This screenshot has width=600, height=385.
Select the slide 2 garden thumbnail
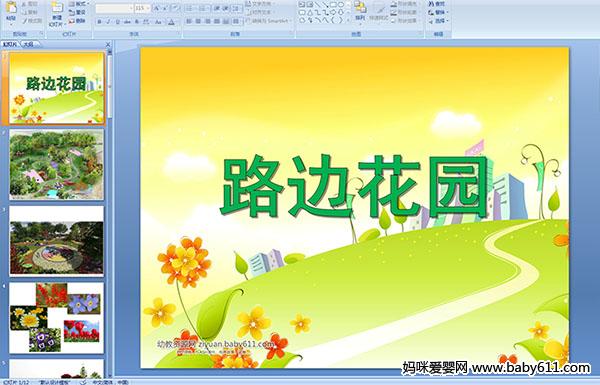pos(57,164)
